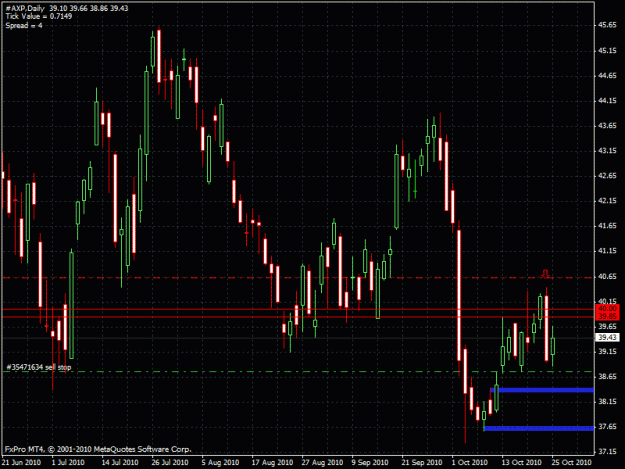The width and height of the screenshot is (625, 469).
Task: Click the 39.65 price scale value
Action: 607,326
